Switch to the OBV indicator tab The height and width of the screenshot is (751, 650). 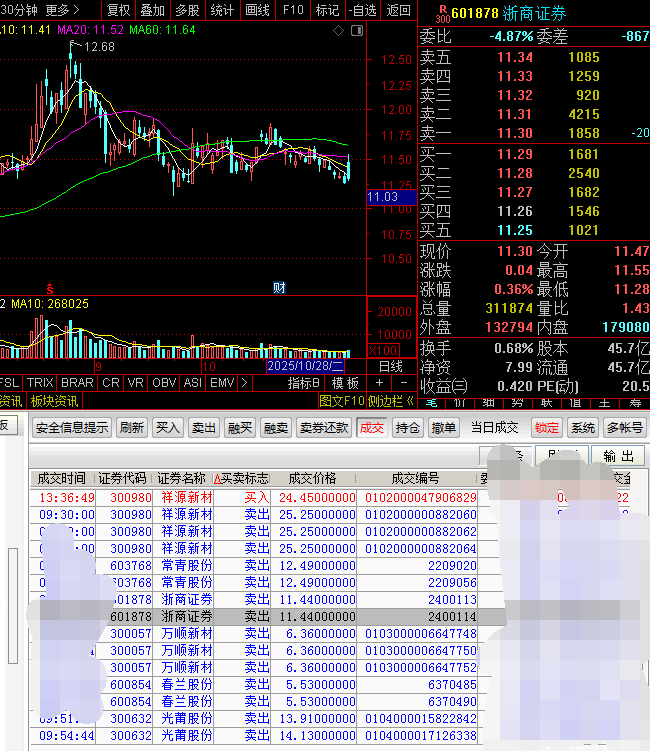click(x=164, y=383)
